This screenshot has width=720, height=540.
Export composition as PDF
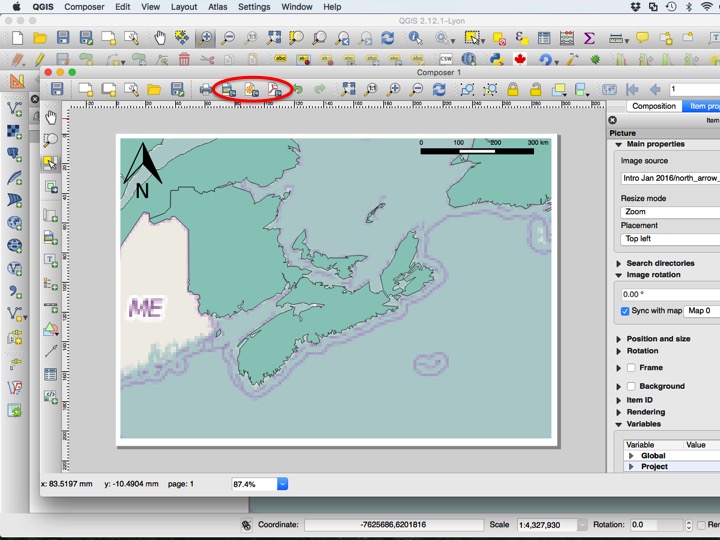pos(274,89)
